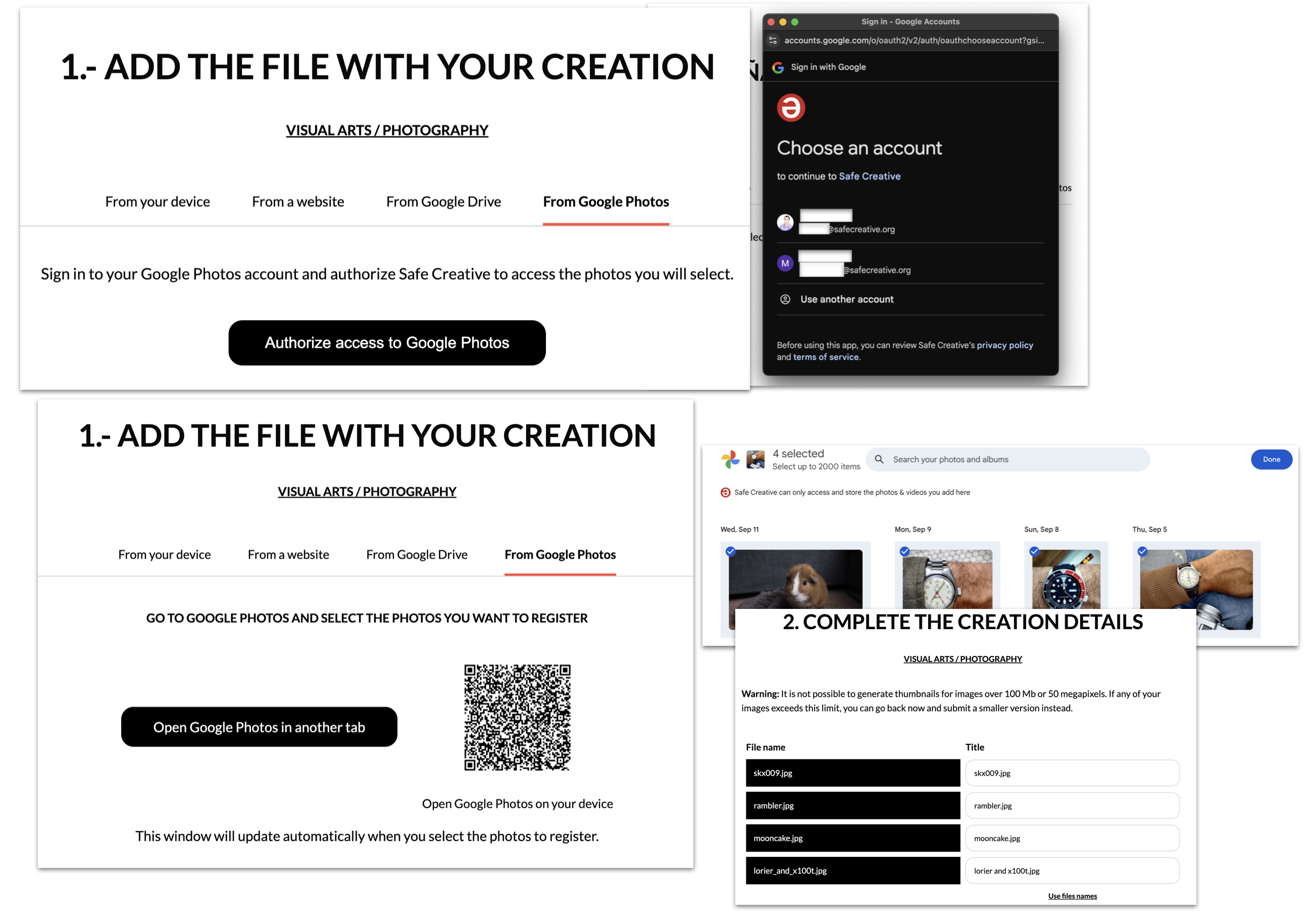Image resolution: width=1314 pixels, height=924 pixels.
Task: Open From Google Drive tab above the QR code
Action: [x=416, y=554]
